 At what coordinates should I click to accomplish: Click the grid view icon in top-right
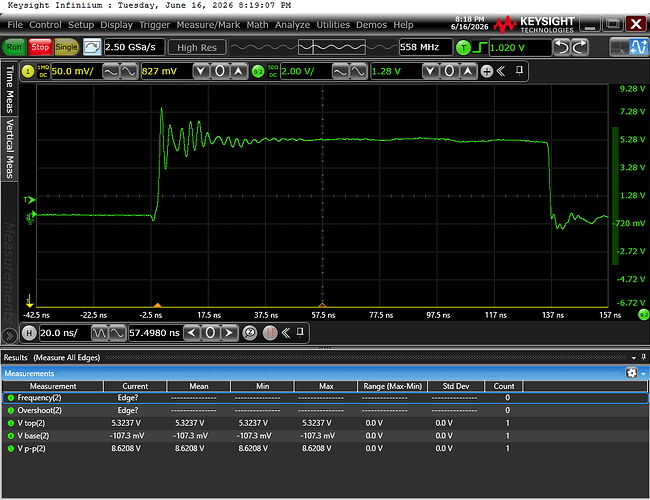619,47
